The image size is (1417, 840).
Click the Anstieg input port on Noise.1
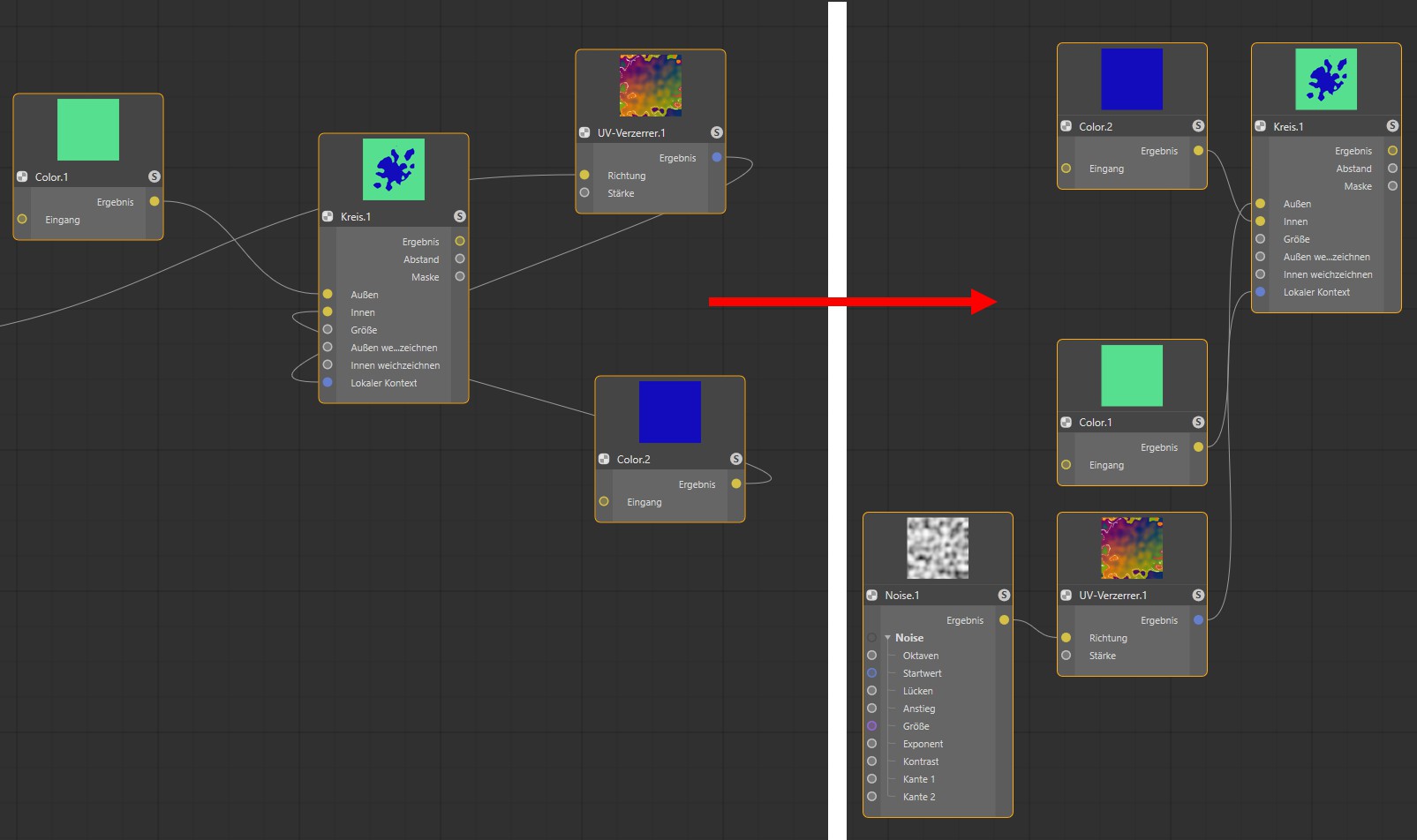872,709
